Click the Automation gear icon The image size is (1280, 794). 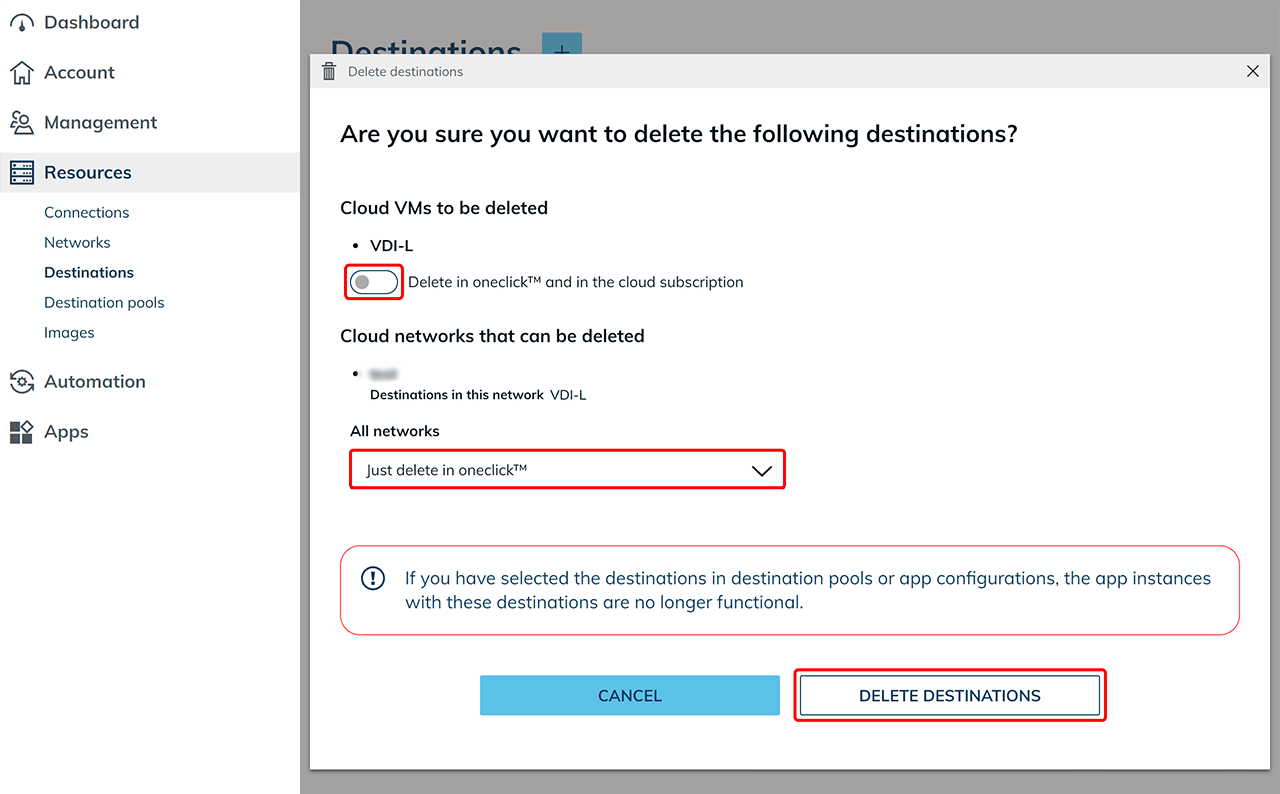click(22, 382)
